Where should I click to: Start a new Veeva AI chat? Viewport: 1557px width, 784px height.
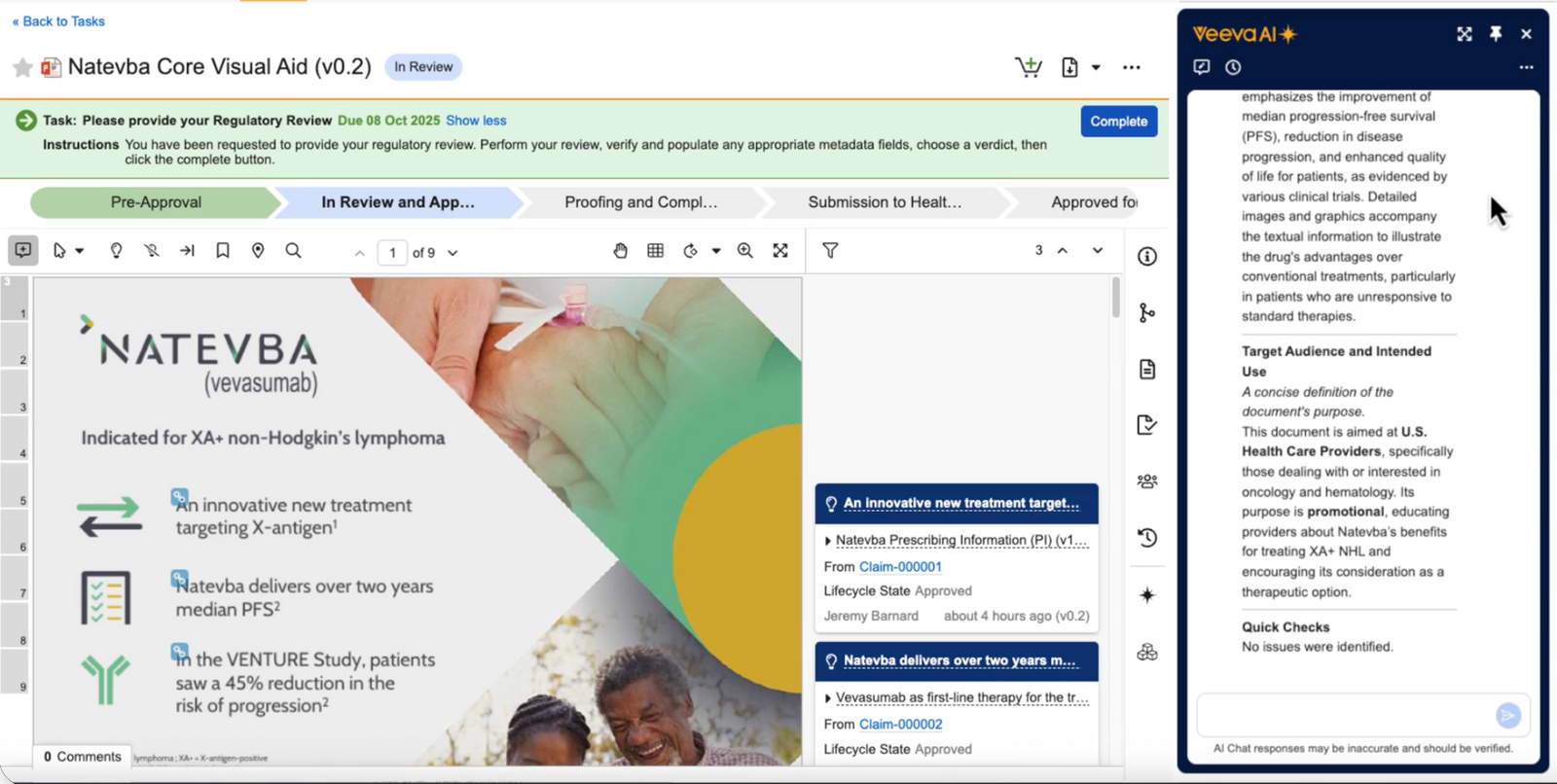(x=1202, y=67)
